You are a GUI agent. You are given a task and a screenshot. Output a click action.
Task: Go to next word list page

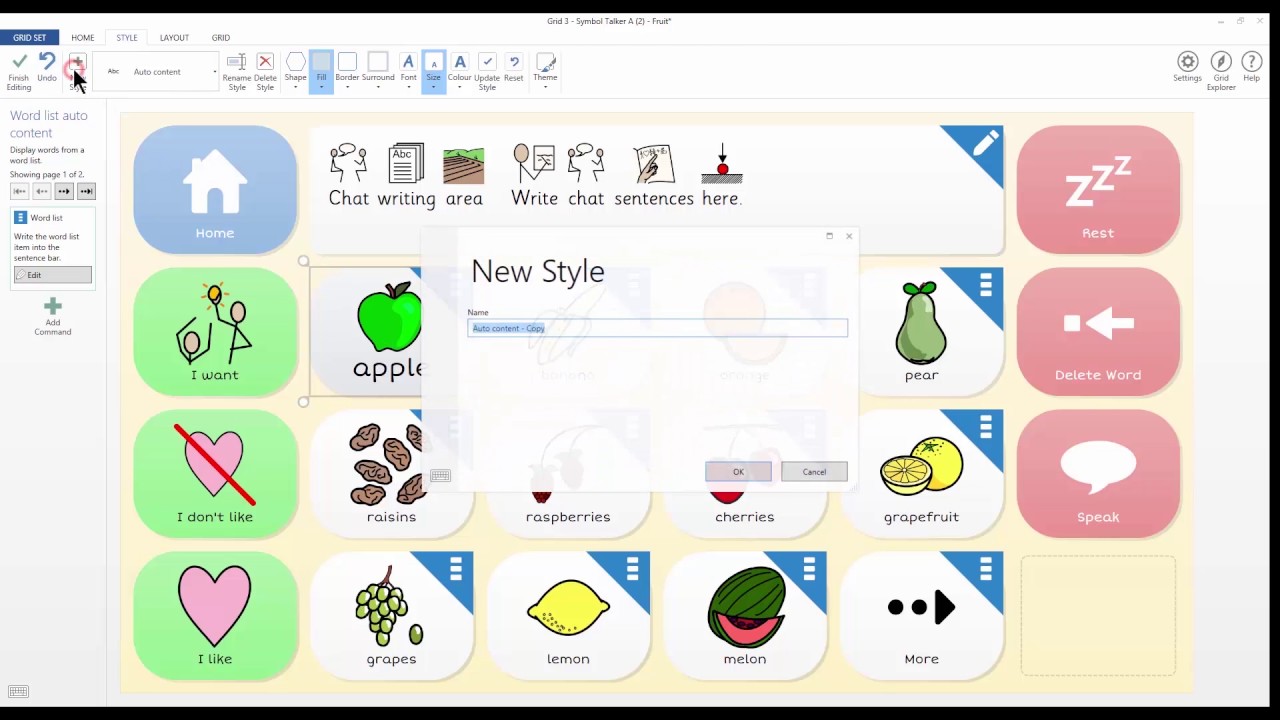pyautogui.click(x=64, y=191)
